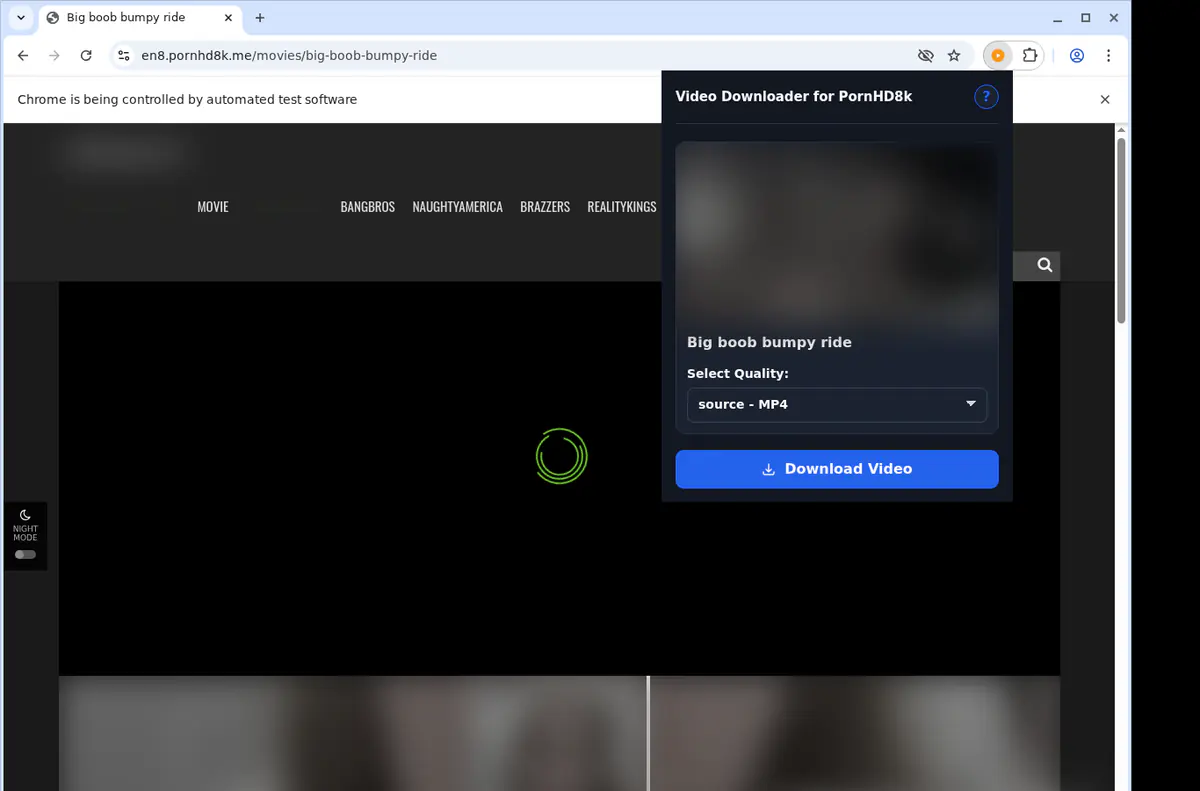This screenshot has height=791, width=1200.
Task: Open the NAUGHTYAMERICA menu item
Action: pyautogui.click(x=458, y=207)
